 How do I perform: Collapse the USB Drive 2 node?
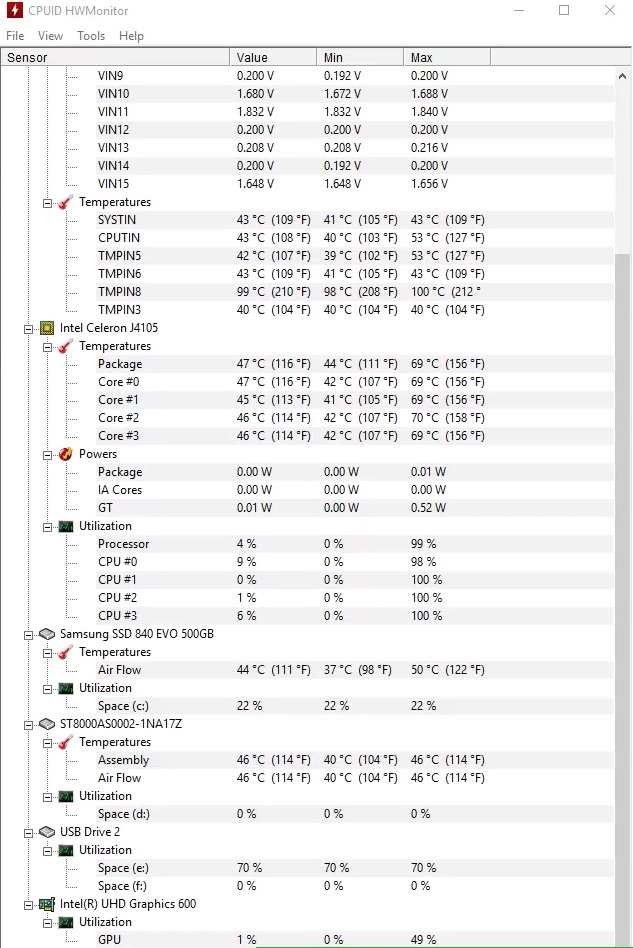click(x=28, y=834)
